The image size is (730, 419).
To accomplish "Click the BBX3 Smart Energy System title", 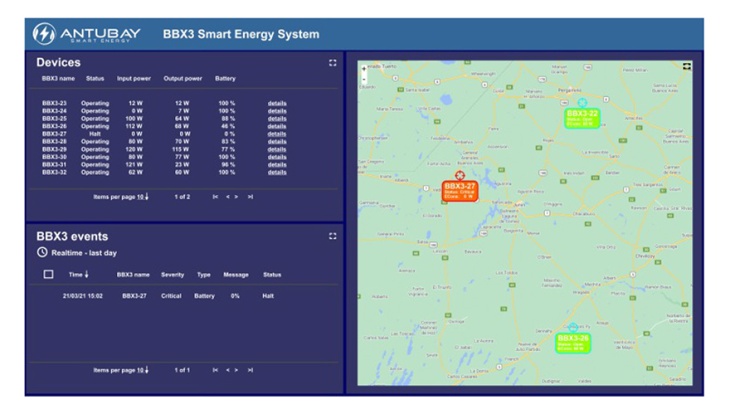I will pos(241,34).
